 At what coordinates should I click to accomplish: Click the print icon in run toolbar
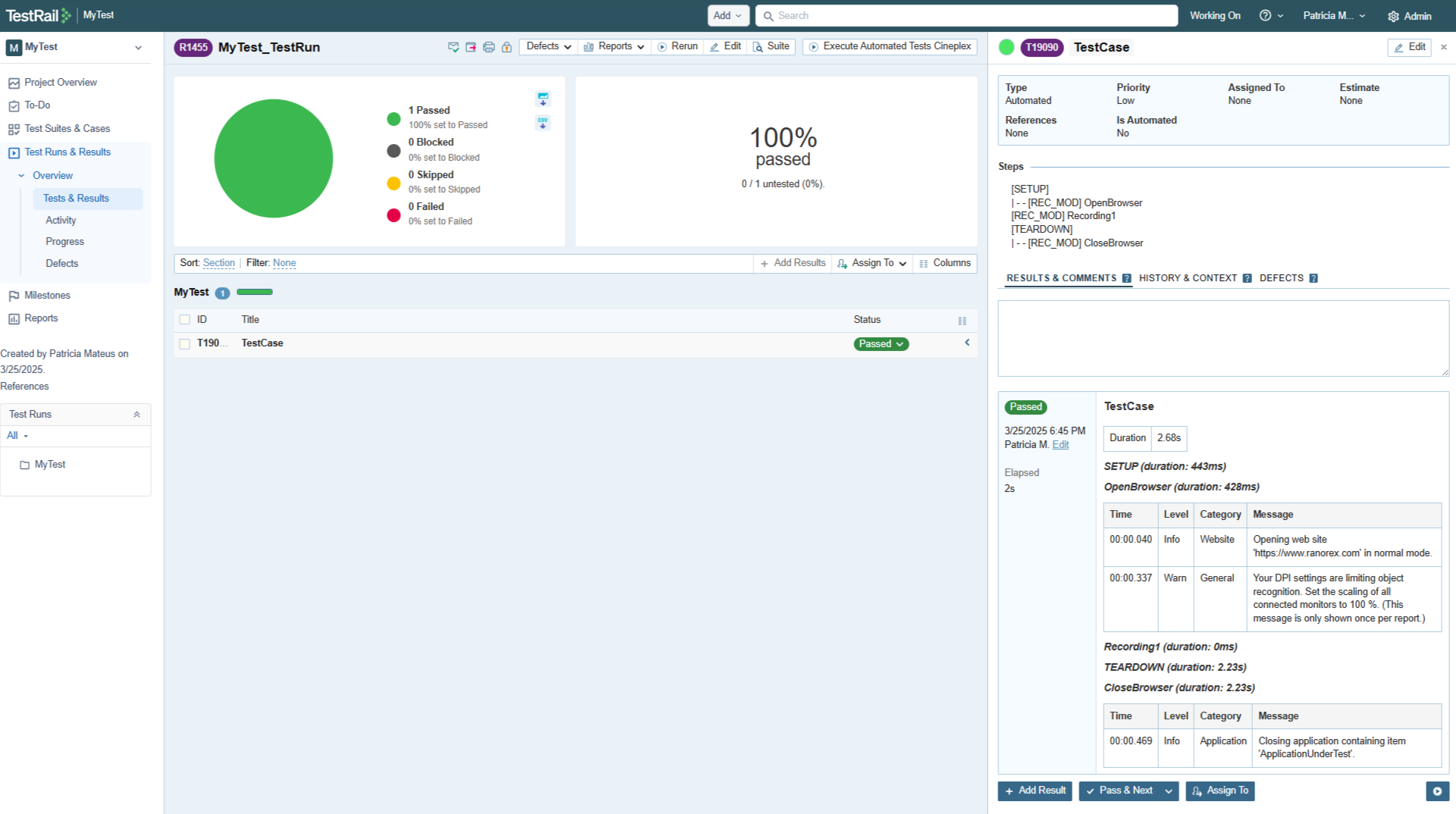click(489, 47)
